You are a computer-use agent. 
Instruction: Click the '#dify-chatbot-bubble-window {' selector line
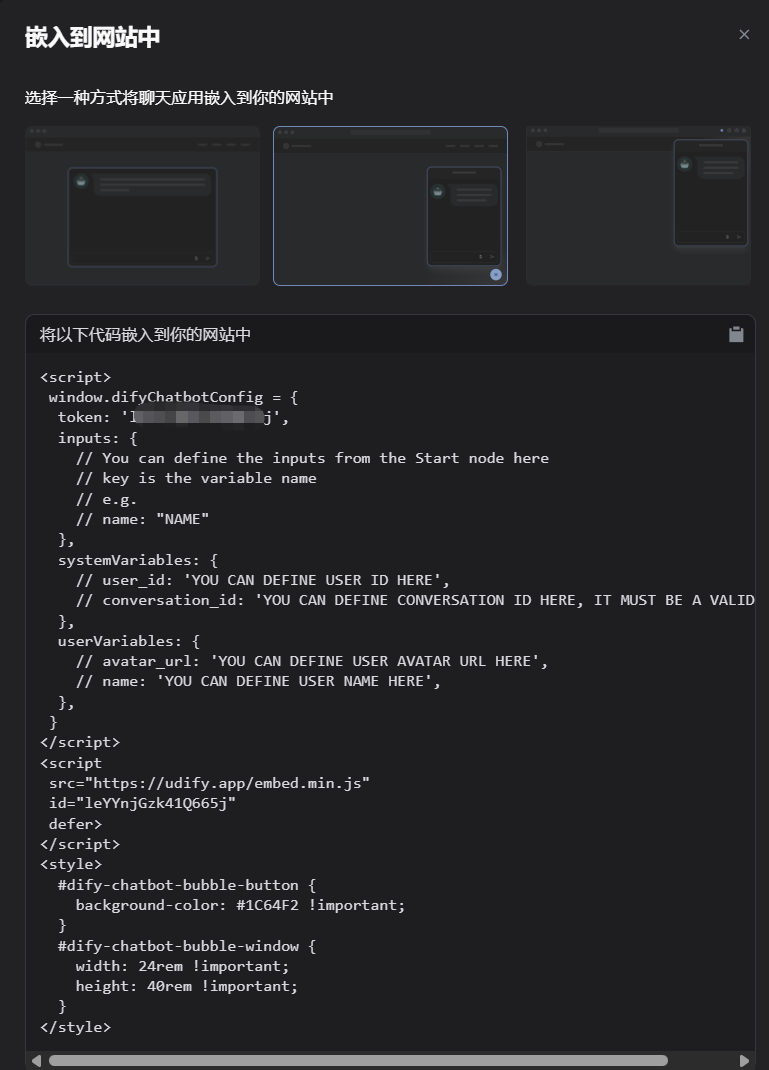(187, 946)
